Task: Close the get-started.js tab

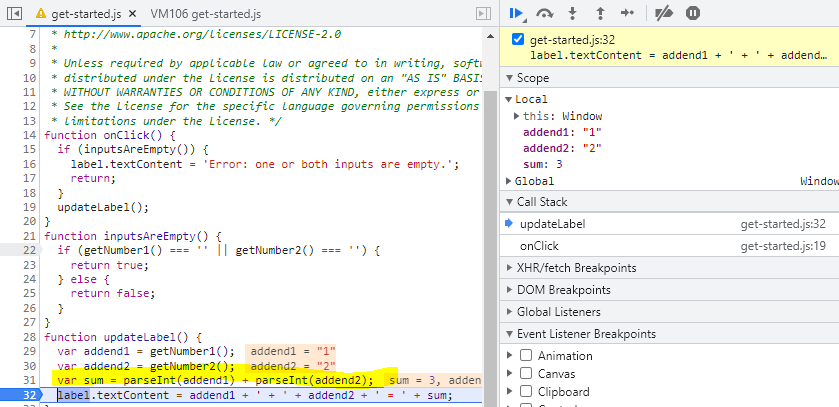Action: click(x=133, y=14)
